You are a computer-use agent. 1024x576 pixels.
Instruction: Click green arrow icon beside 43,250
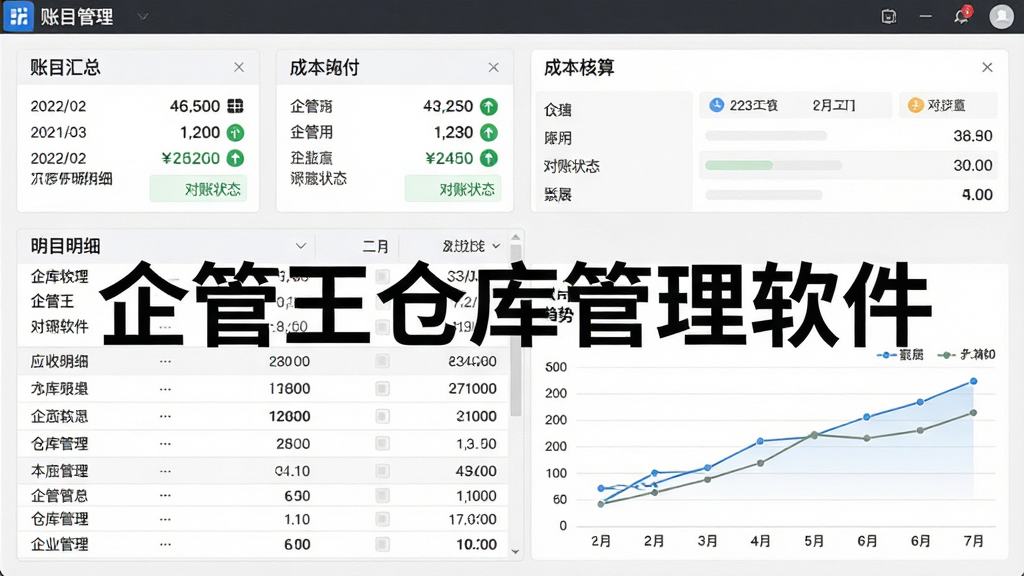click(x=488, y=106)
